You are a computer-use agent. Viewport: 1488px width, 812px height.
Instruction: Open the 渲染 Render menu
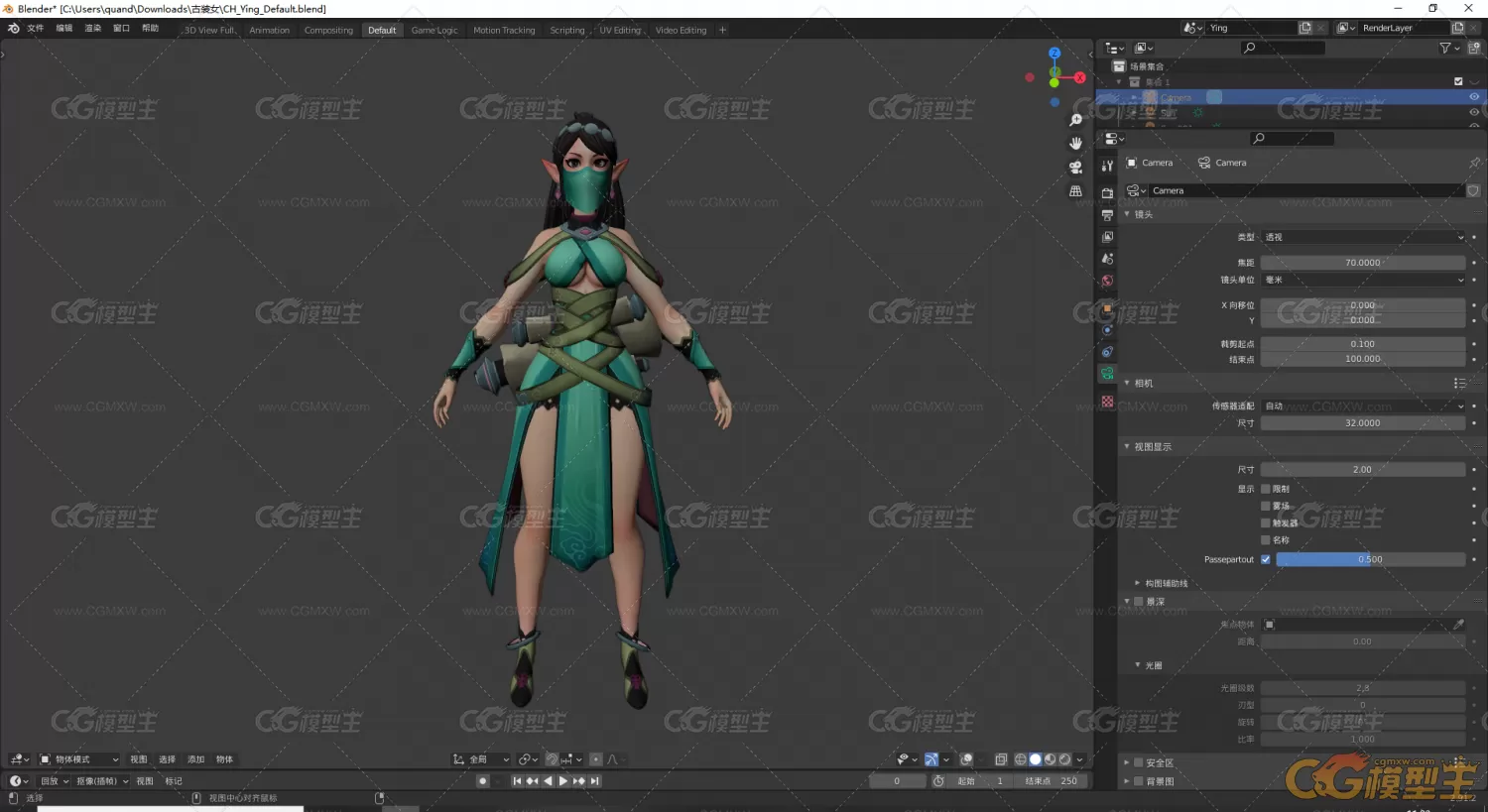click(x=93, y=29)
